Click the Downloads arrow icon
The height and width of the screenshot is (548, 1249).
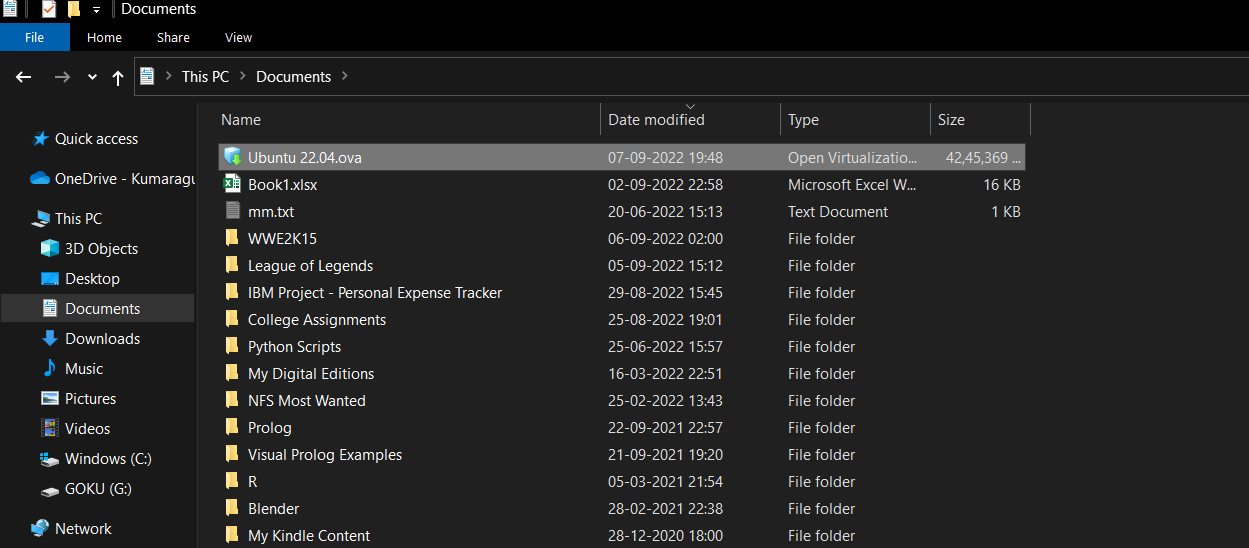pos(50,338)
